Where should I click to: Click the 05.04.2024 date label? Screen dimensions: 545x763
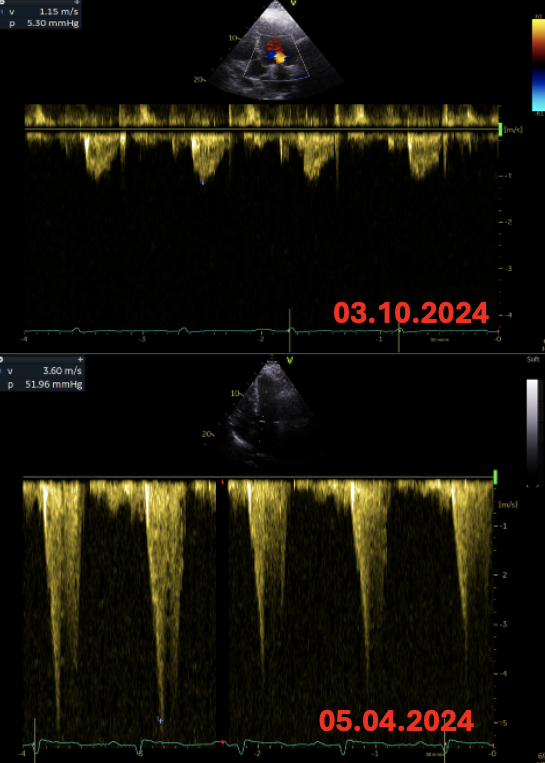pos(397,721)
